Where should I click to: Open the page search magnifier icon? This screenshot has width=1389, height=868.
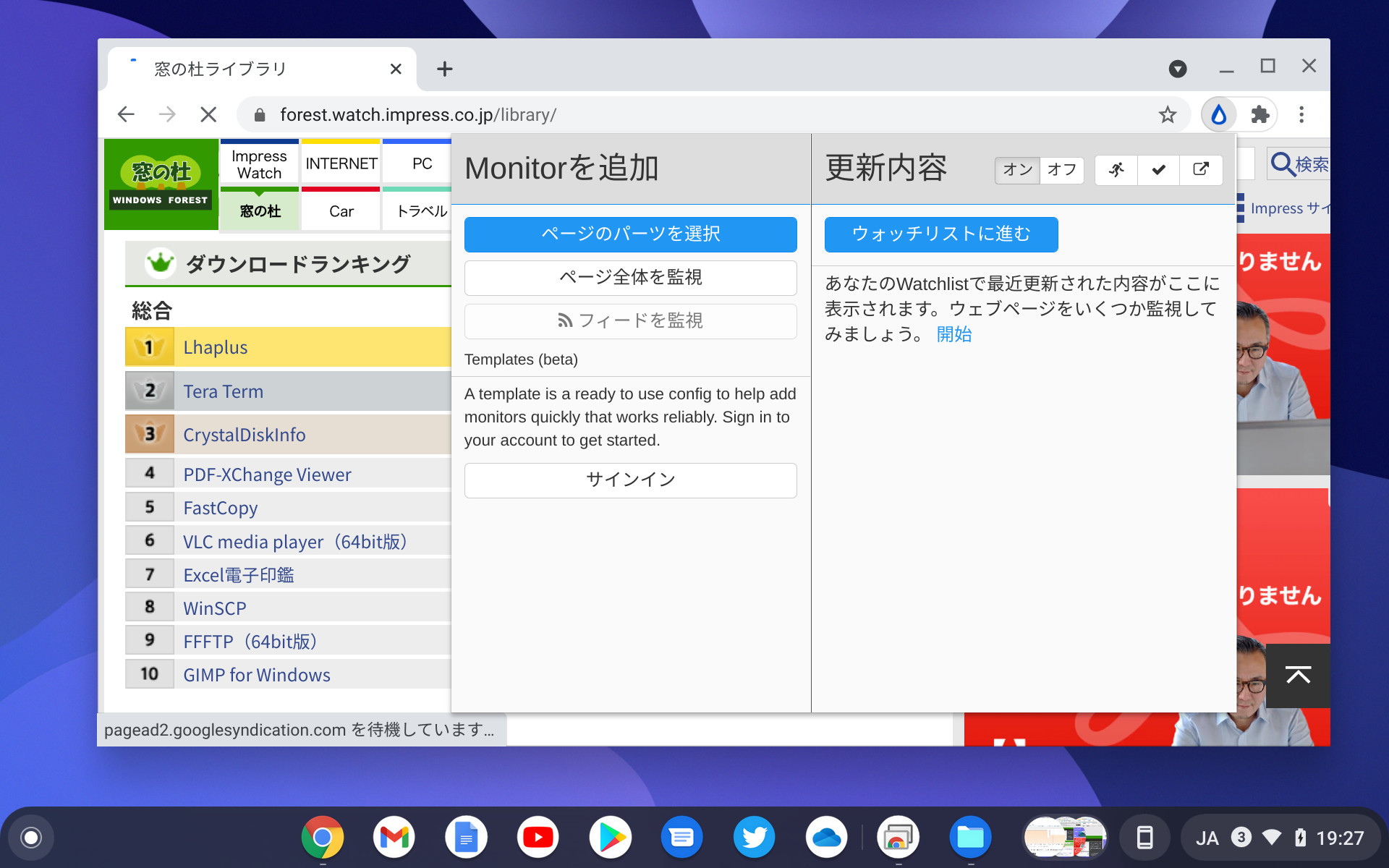(x=1282, y=164)
